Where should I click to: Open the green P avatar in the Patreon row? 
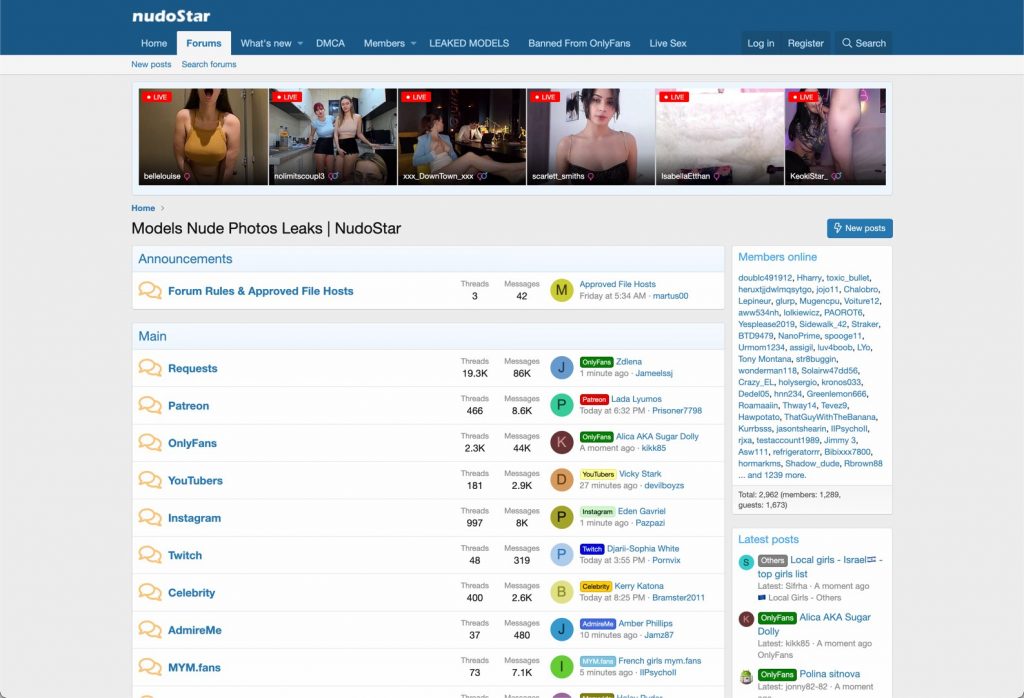(562, 405)
